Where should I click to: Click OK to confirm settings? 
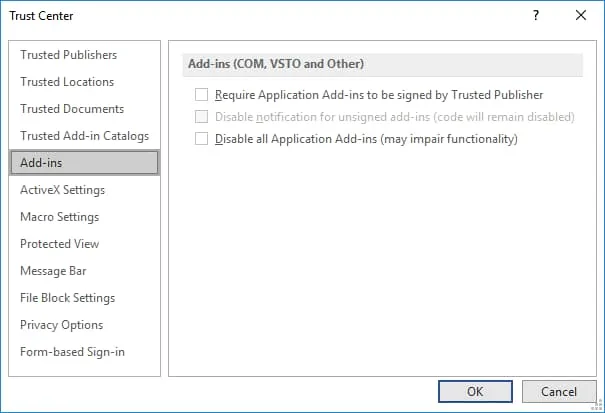(475, 392)
